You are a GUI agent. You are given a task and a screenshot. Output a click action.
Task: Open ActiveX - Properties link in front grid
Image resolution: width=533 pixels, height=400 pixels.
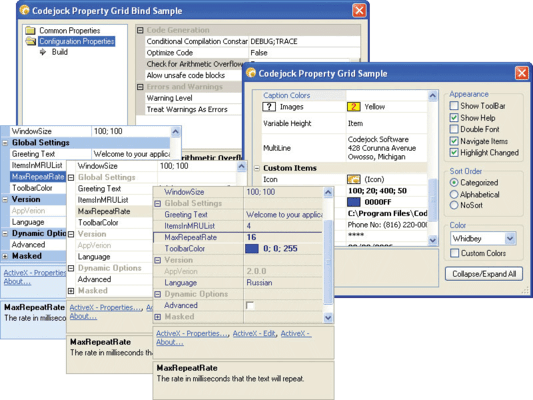(x=192, y=333)
